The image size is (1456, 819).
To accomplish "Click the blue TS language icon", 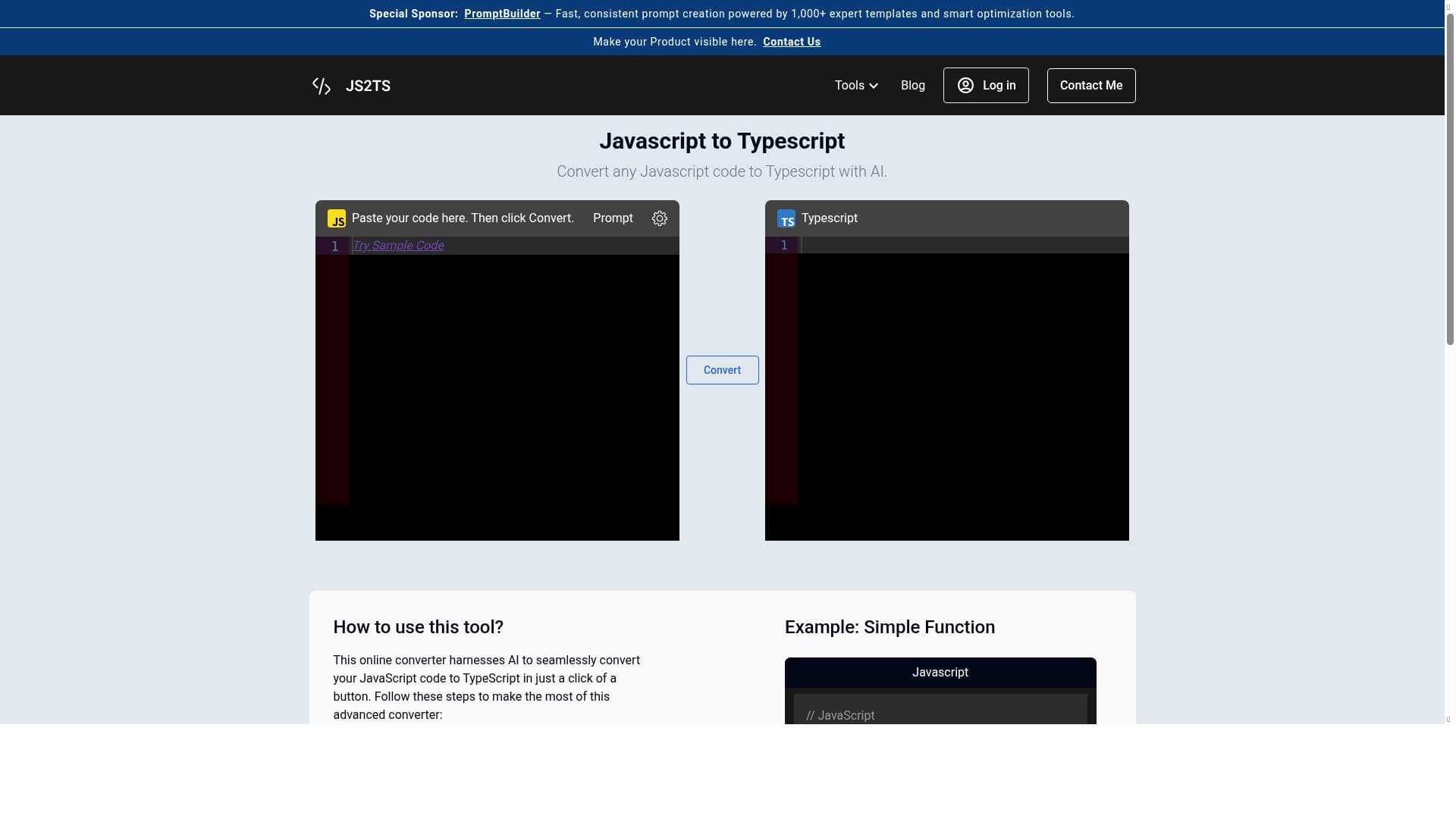I will tap(786, 218).
